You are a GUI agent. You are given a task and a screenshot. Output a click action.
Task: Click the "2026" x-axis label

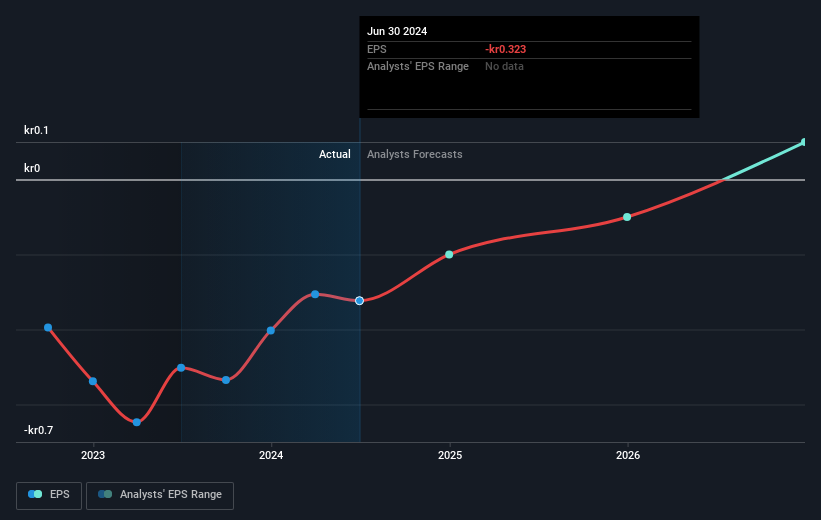pos(628,455)
